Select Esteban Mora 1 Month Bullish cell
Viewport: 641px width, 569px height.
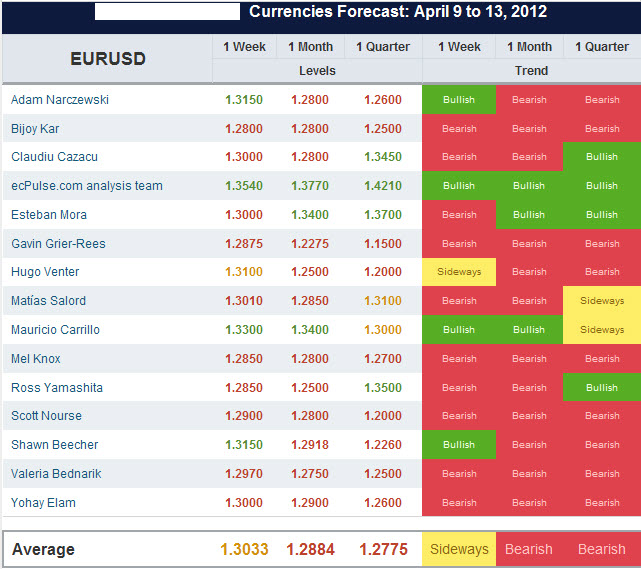[529, 215]
